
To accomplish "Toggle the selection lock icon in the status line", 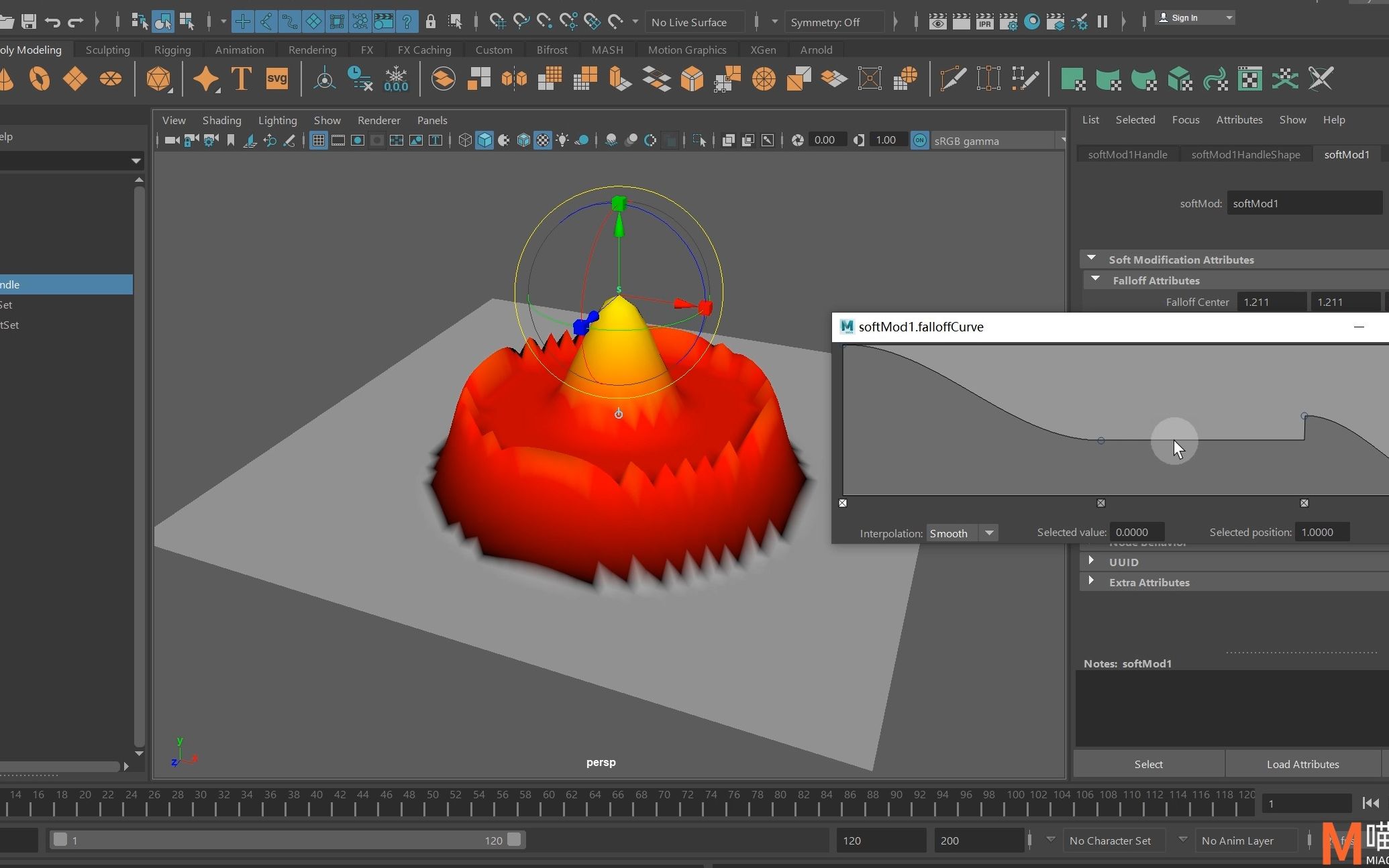I will point(430,21).
